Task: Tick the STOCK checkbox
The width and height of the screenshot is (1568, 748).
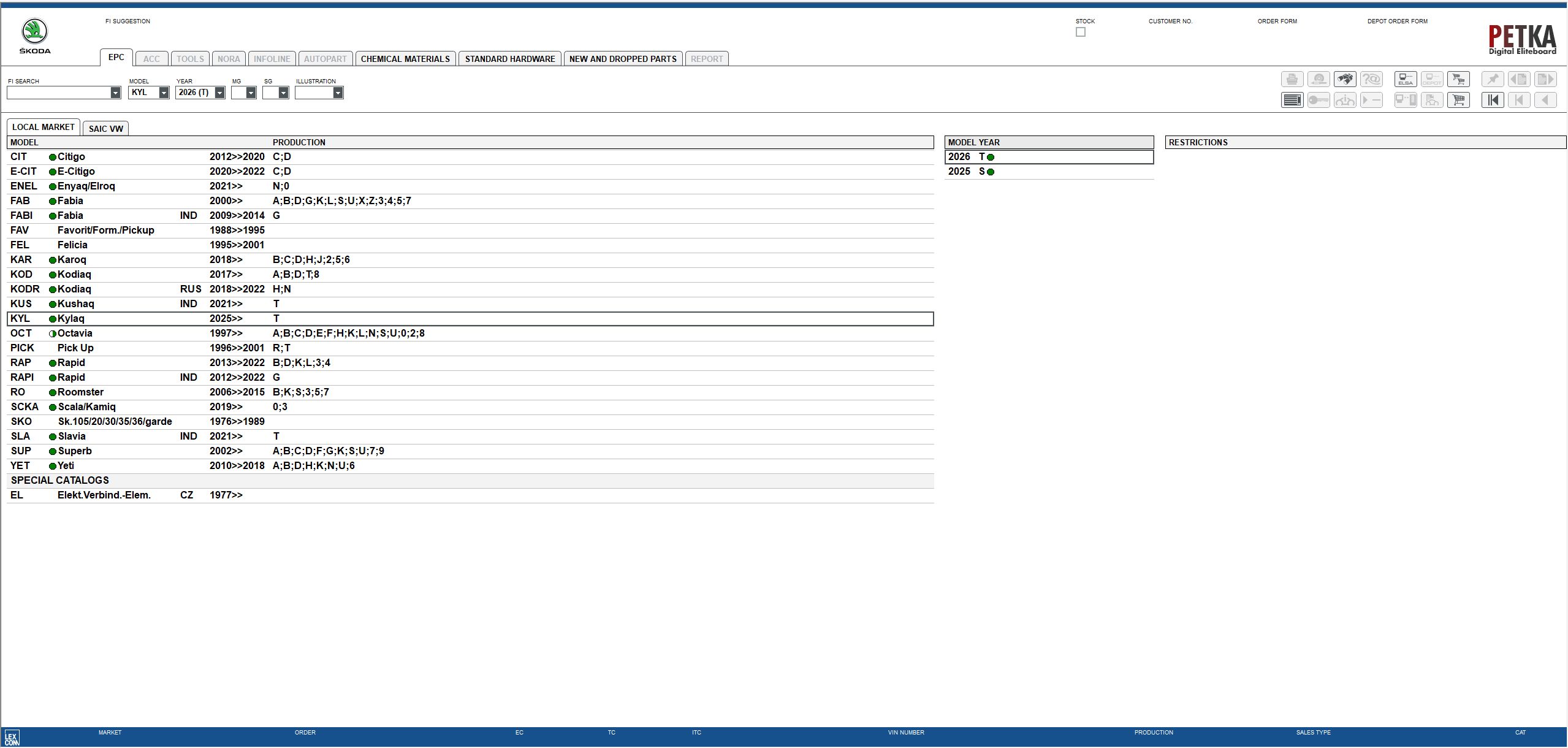Action: 1081,32
